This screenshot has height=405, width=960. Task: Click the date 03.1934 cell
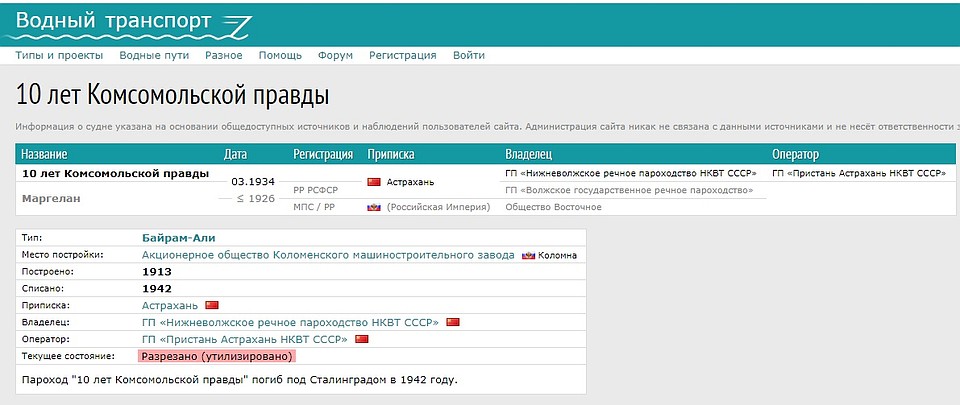253,182
